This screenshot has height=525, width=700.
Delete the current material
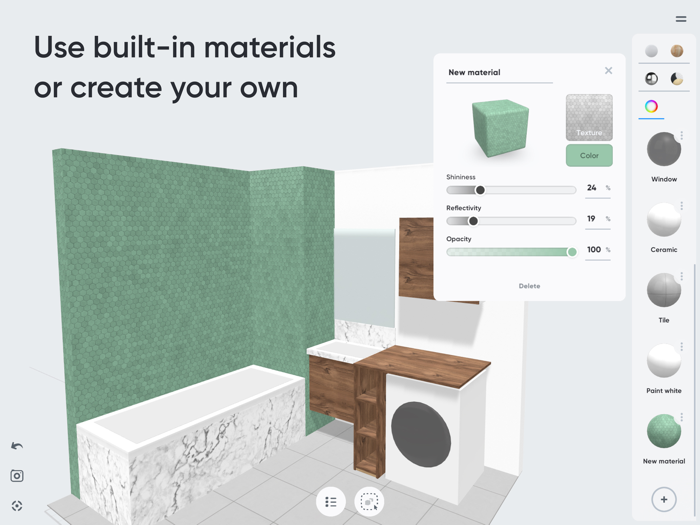coord(529,286)
